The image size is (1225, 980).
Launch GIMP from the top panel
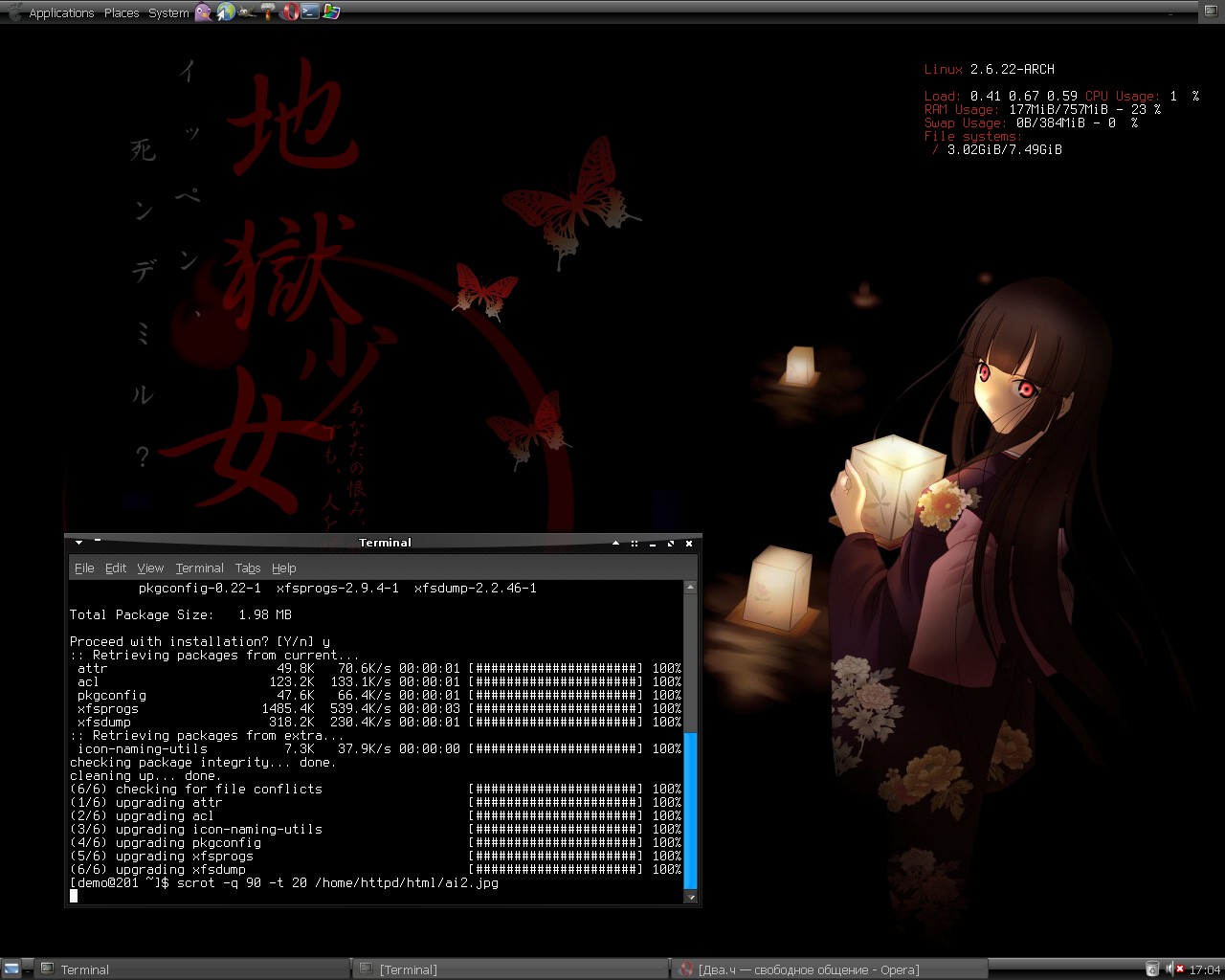tap(246, 12)
